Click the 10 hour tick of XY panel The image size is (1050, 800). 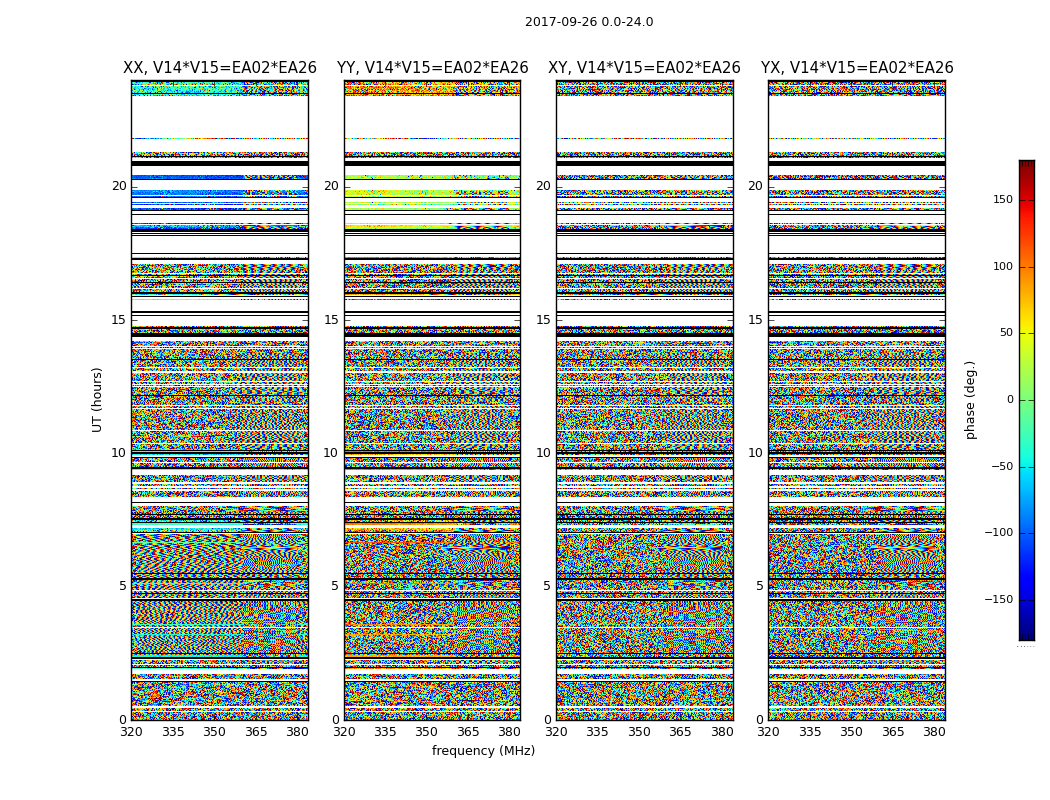tap(543, 453)
